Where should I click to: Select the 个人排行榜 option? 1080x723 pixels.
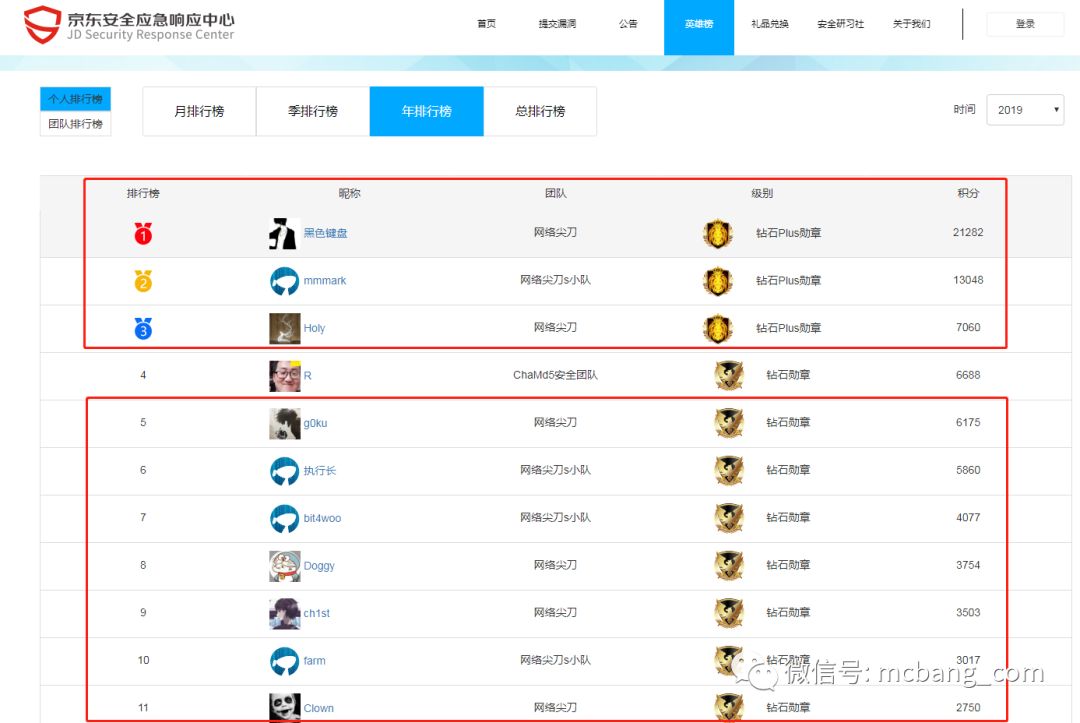(75, 98)
